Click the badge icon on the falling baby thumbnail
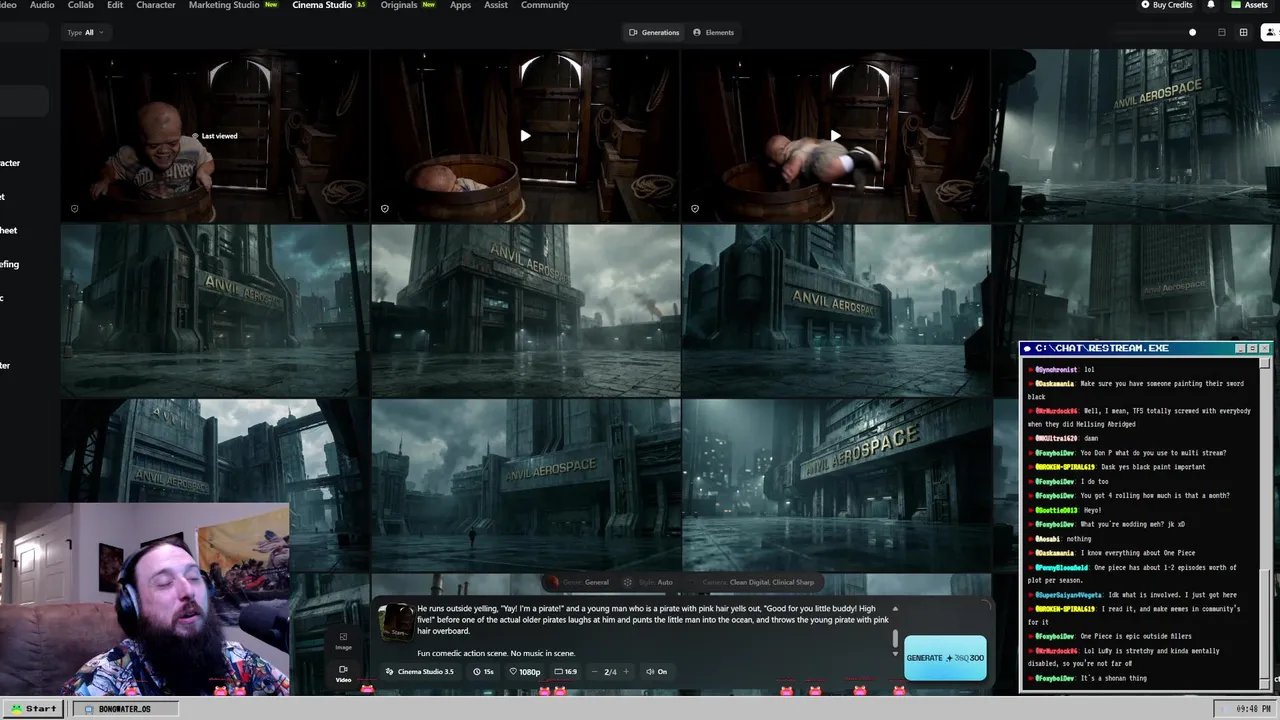This screenshot has width=1280, height=720. pos(695,209)
